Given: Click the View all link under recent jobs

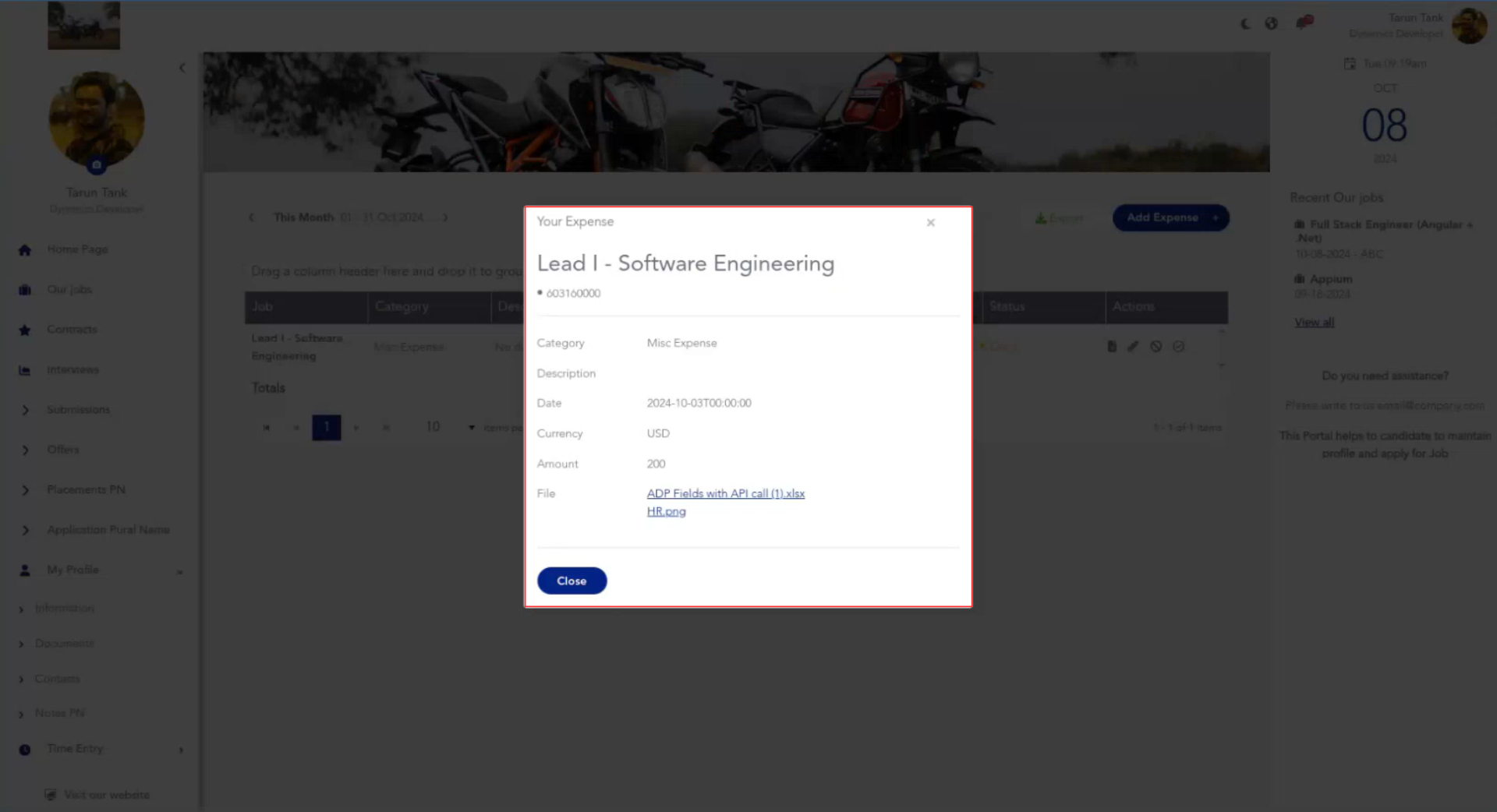Looking at the screenshot, I should point(1314,323).
